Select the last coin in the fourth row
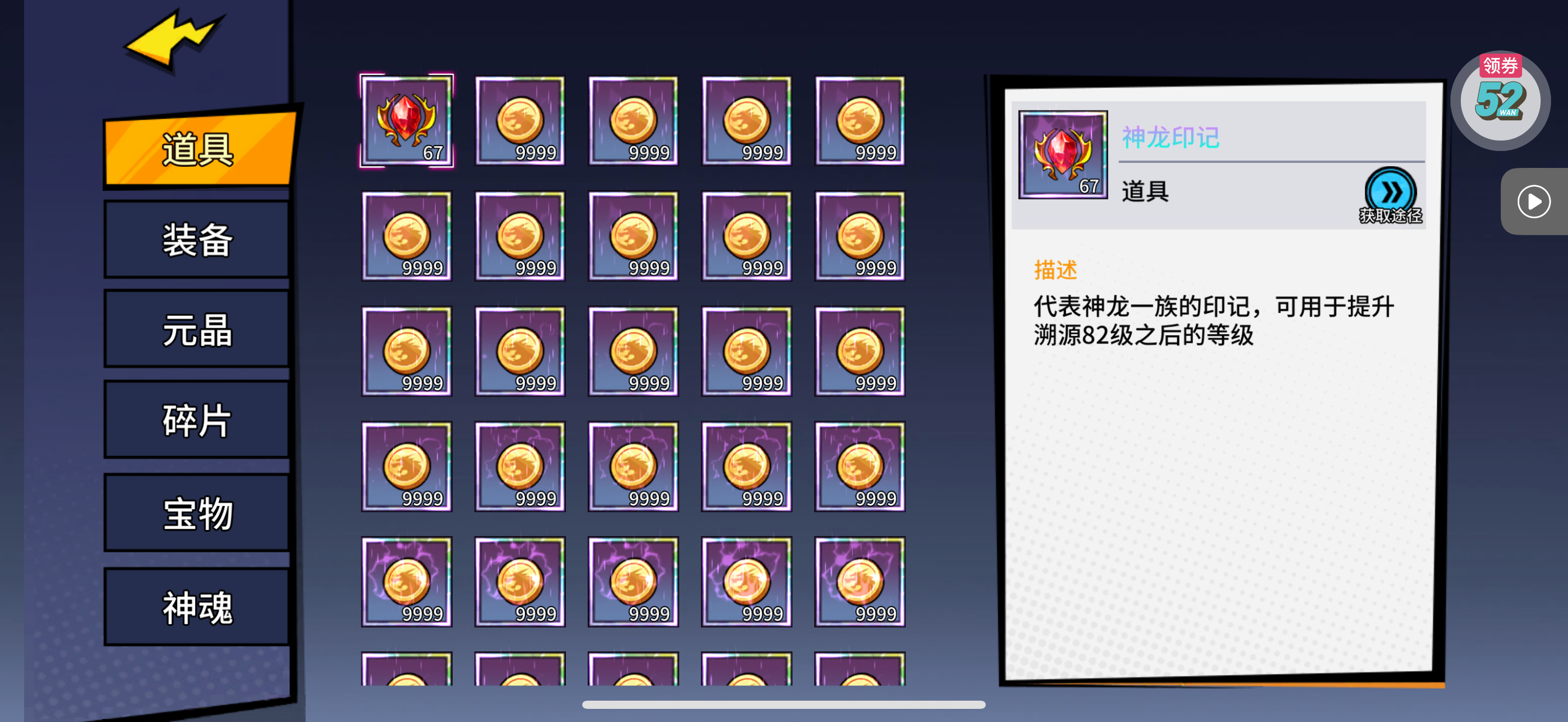Viewport: 1568px width, 722px height. point(859,467)
